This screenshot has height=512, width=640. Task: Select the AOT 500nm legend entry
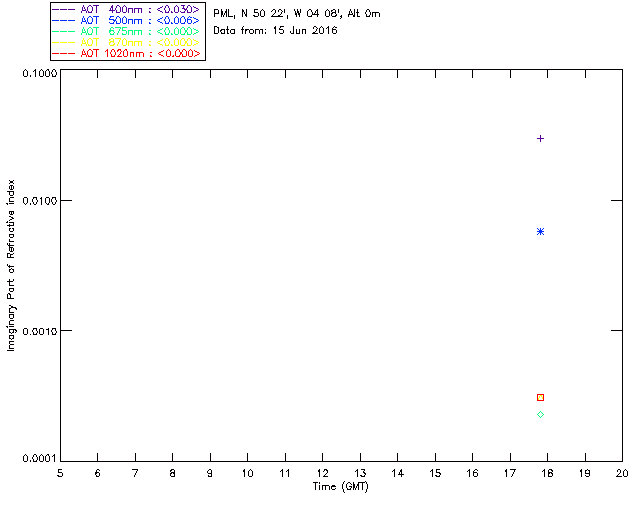(126, 20)
